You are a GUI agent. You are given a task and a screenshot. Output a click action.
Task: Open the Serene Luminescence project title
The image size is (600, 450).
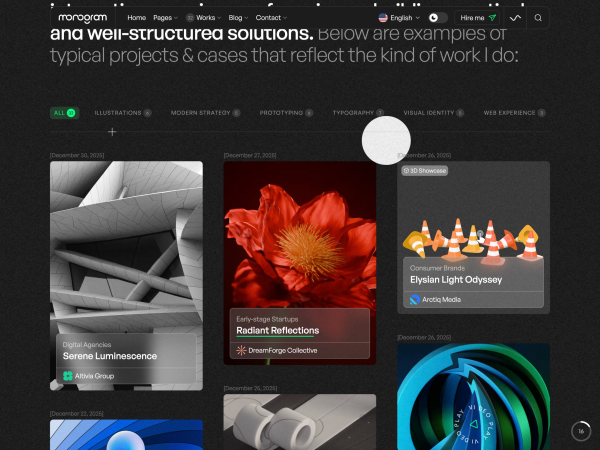tap(110, 356)
